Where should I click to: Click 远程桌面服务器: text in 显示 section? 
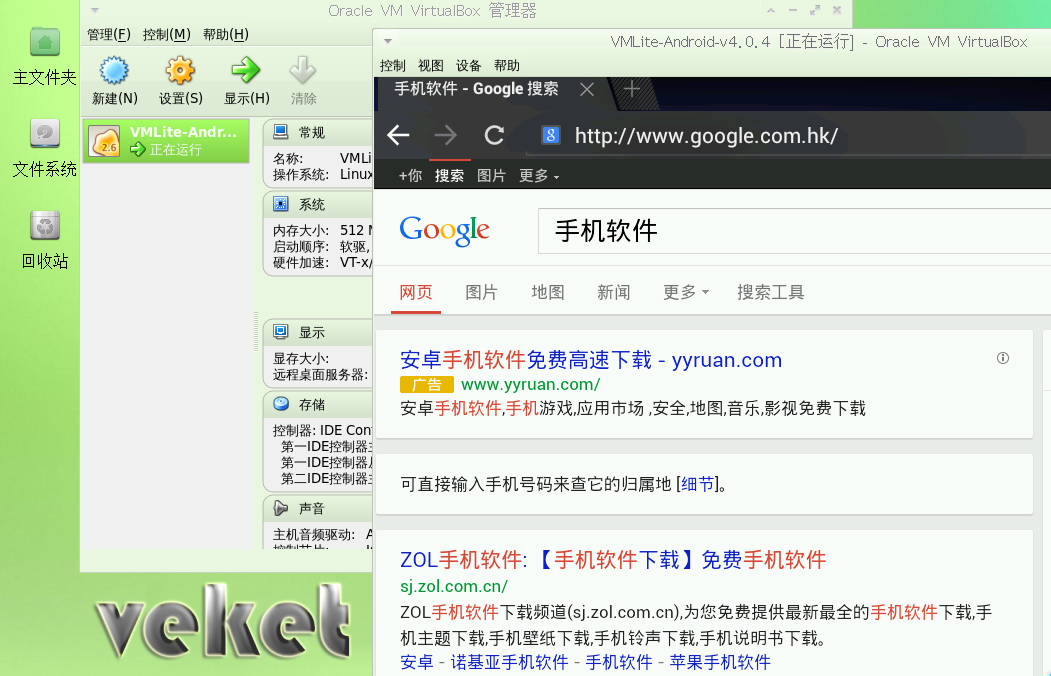(320, 375)
